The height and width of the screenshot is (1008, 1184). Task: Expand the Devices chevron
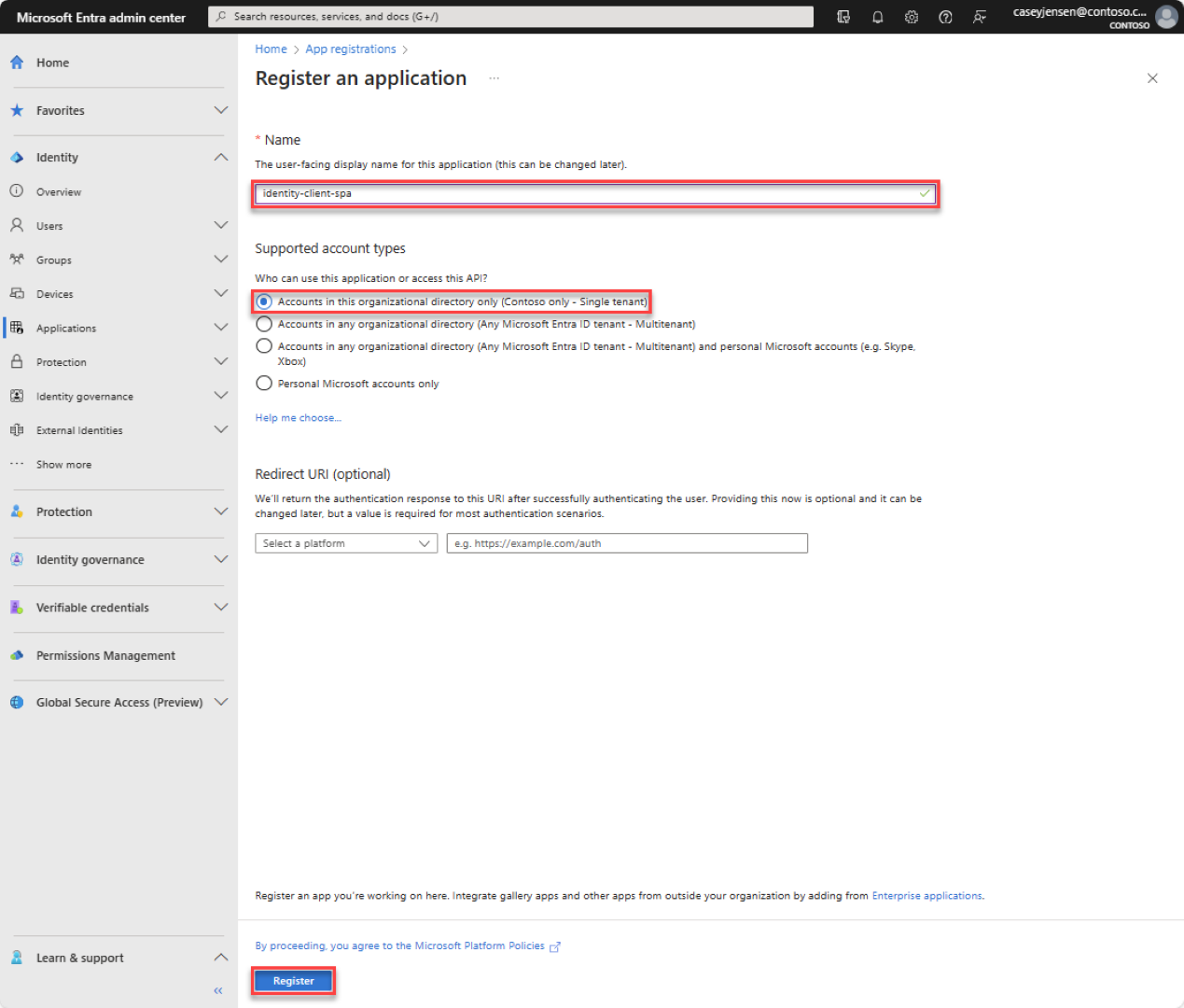pos(221,294)
